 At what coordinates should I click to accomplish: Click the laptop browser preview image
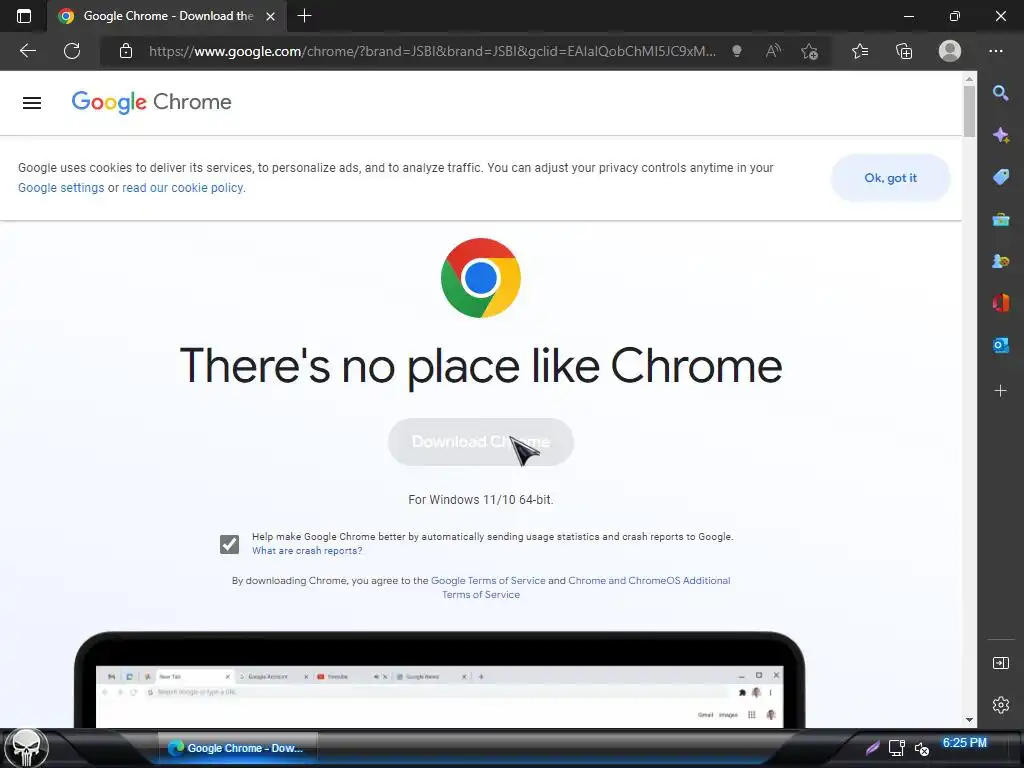[440, 679]
